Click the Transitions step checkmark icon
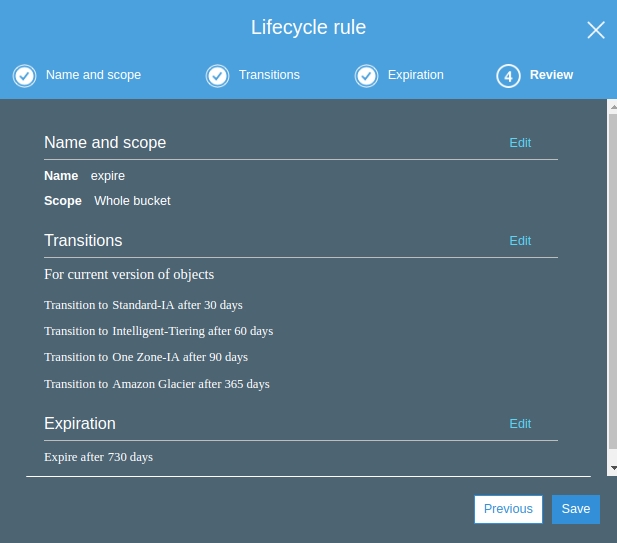The width and height of the screenshot is (617, 543). click(x=217, y=76)
